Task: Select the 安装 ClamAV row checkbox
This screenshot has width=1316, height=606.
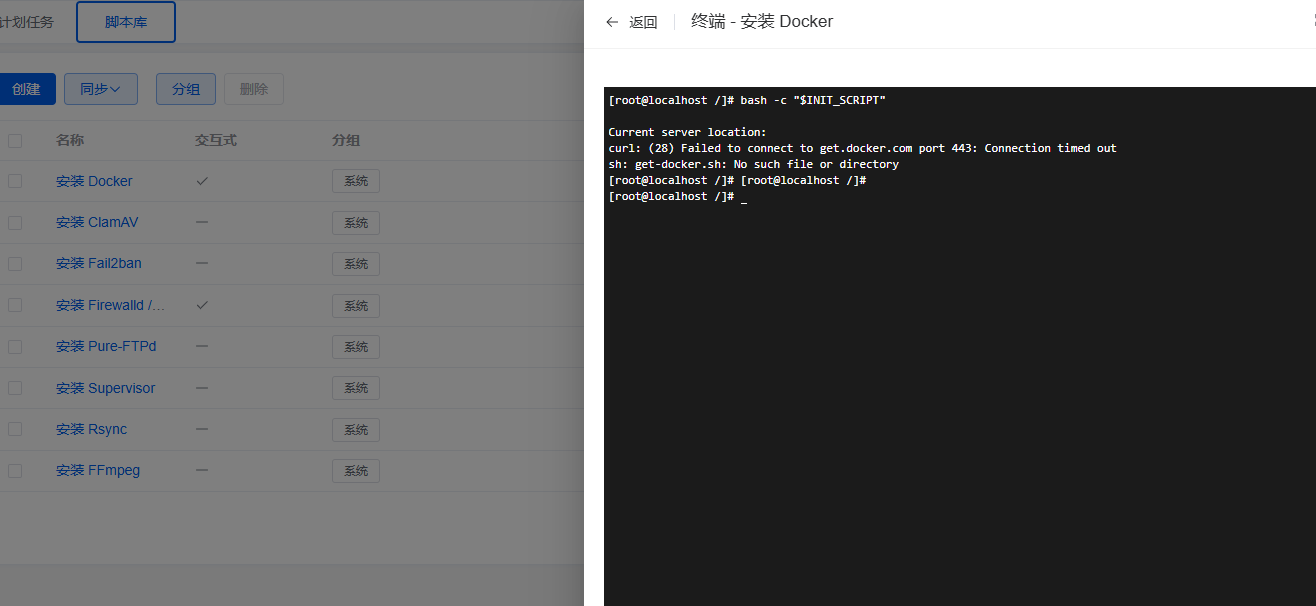Action: [x=15, y=222]
